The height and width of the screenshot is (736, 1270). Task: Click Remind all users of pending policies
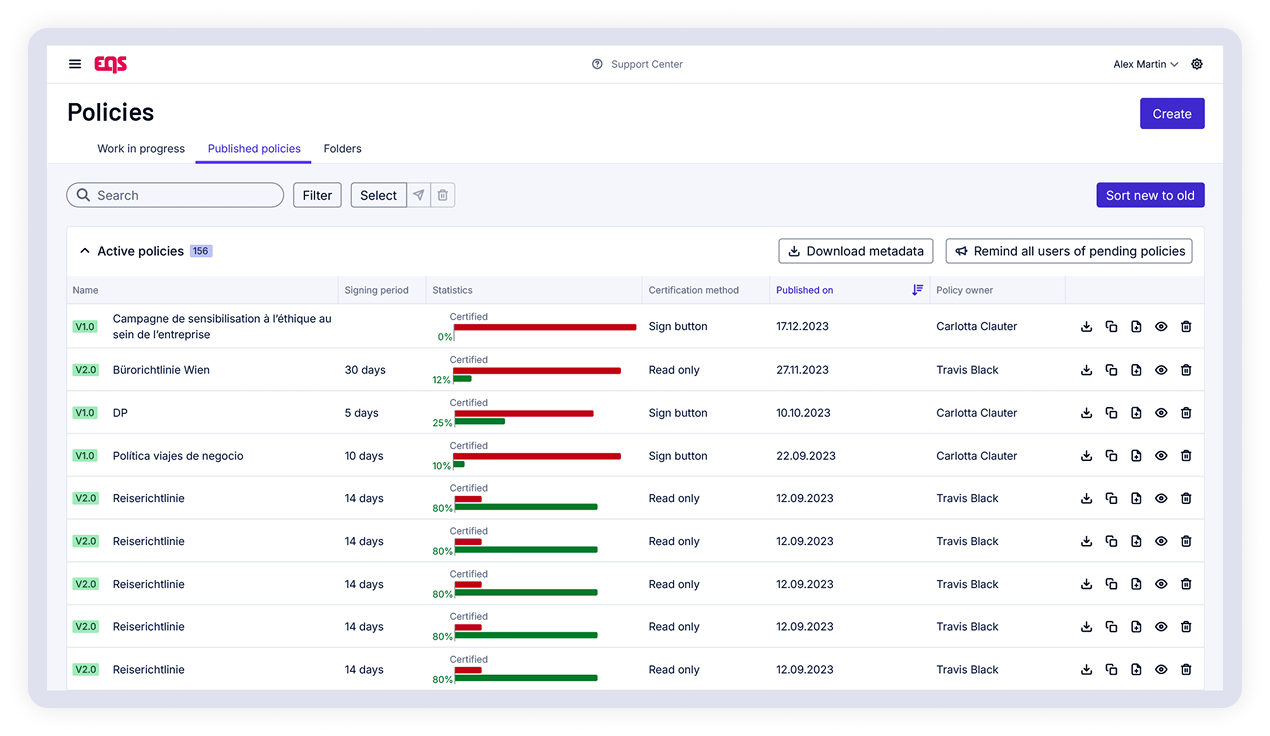click(1068, 251)
